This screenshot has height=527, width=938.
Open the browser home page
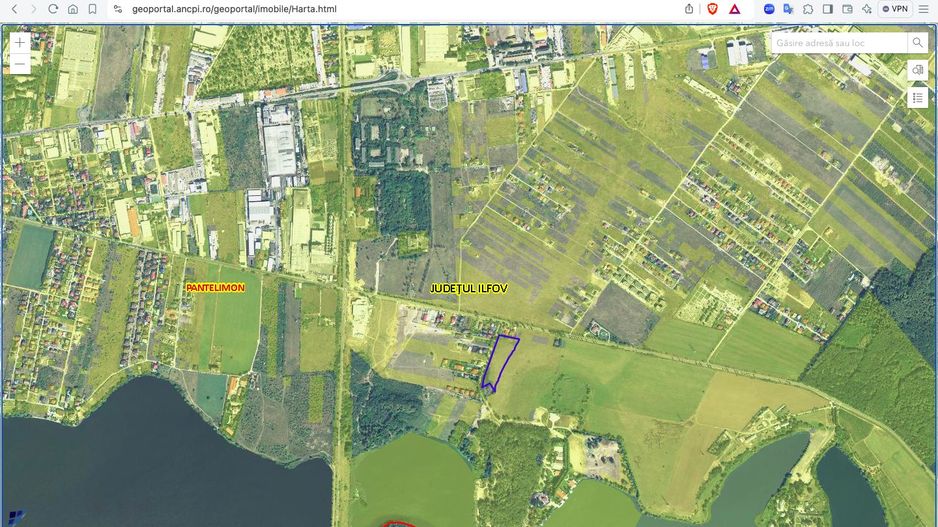tap(72, 9)
